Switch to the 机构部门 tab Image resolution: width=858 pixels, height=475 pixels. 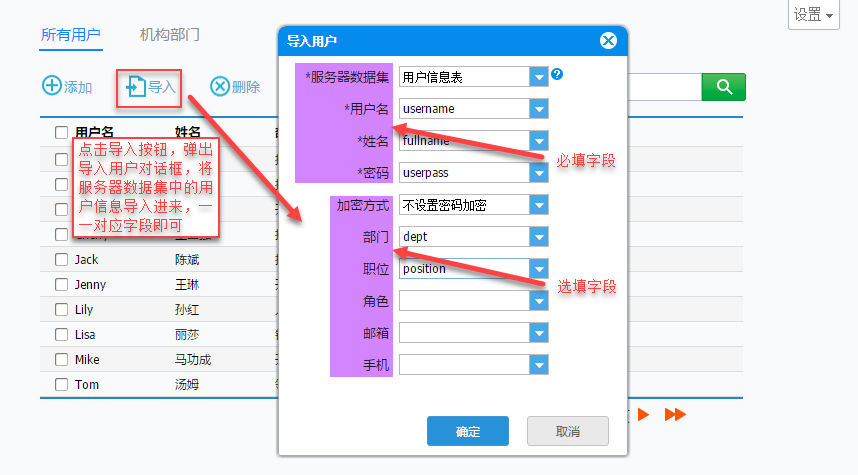click(x=170, y=35)
